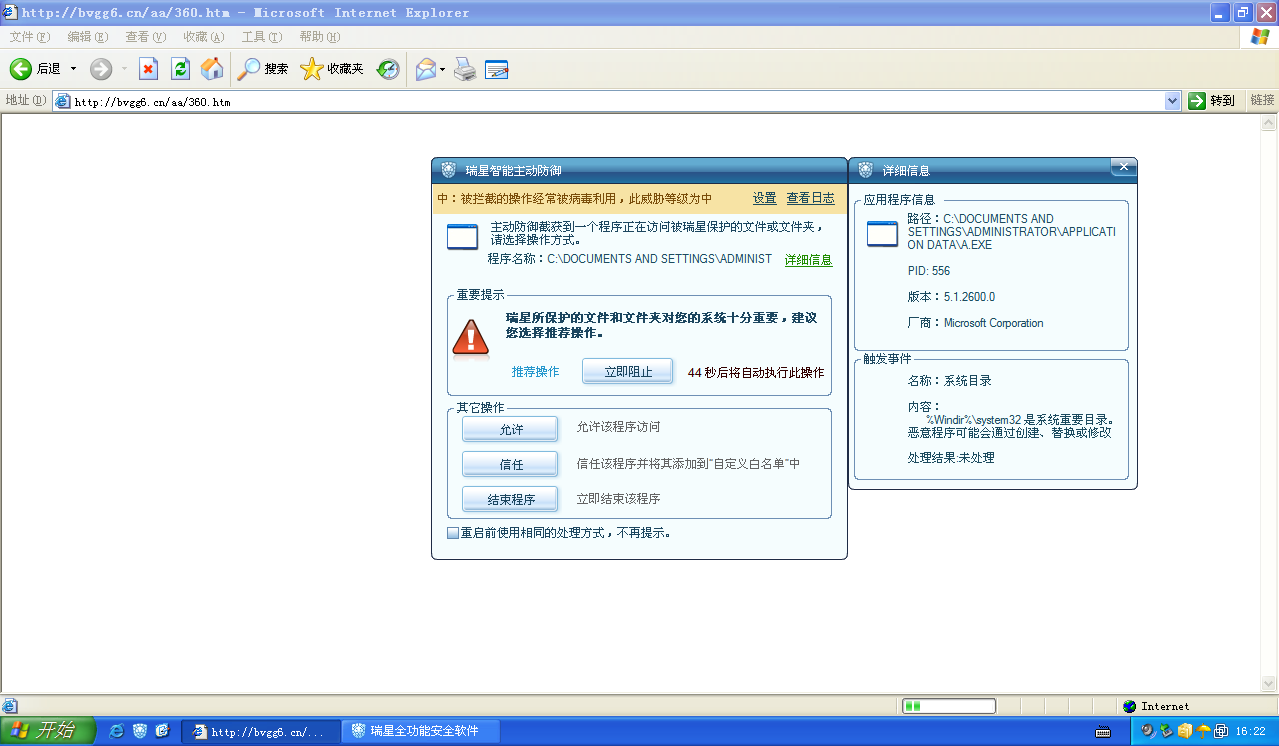Screen dimensions: 1279x746
Task: Click the 处理结果:未处理 text
Action: pos(951,457)
